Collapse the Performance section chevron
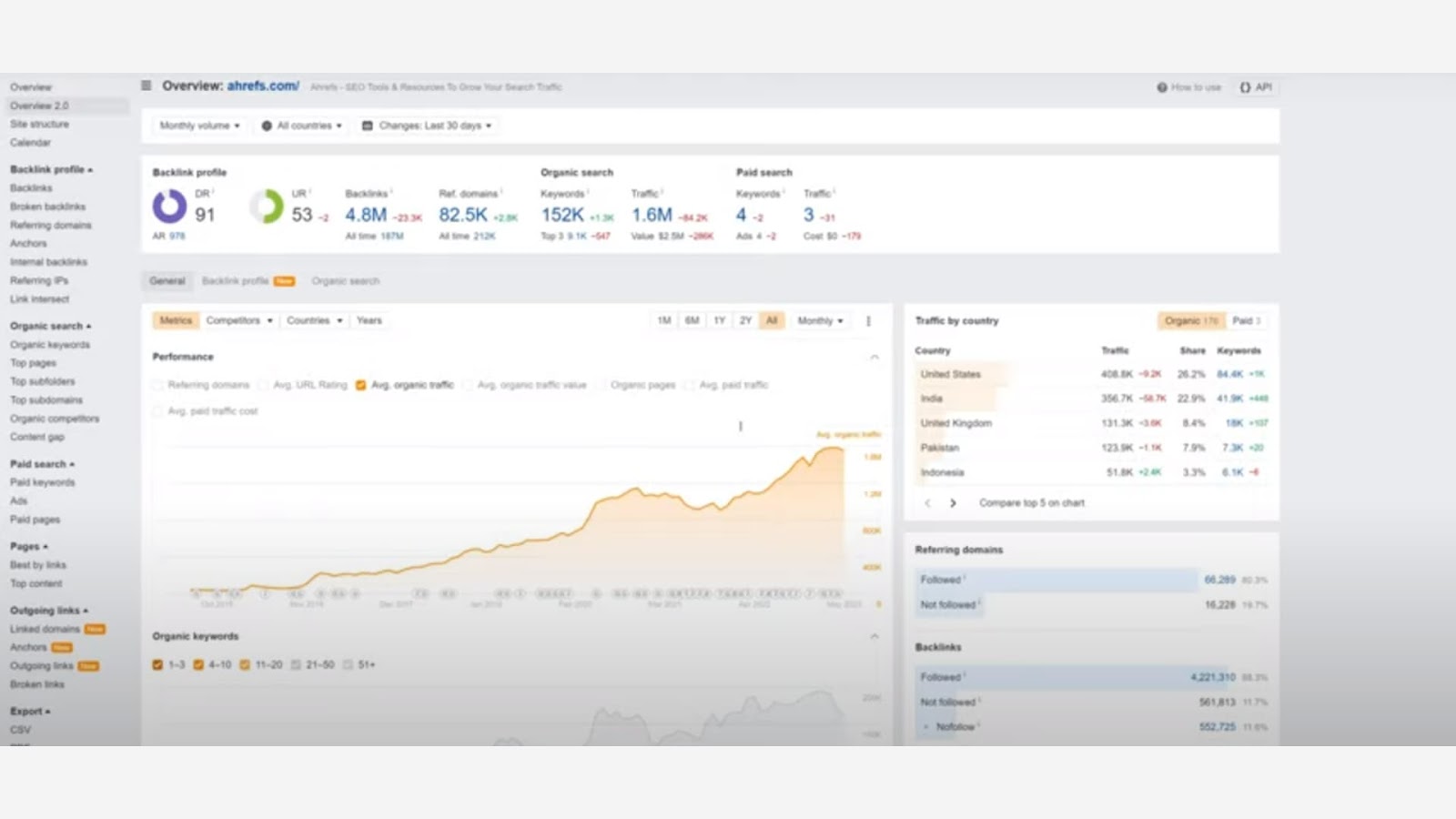The height and width of the screenshot is (819, 1456). tap(875, 357)
